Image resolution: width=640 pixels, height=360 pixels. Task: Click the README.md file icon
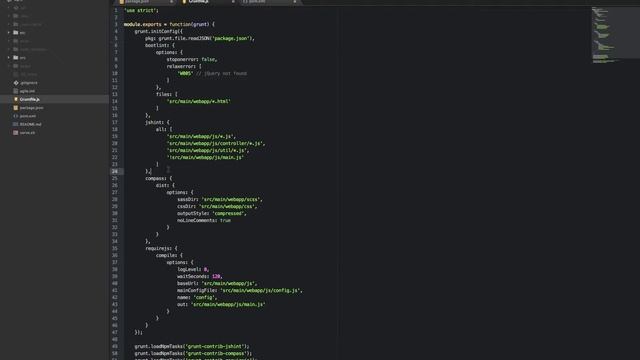pos(16,124)
